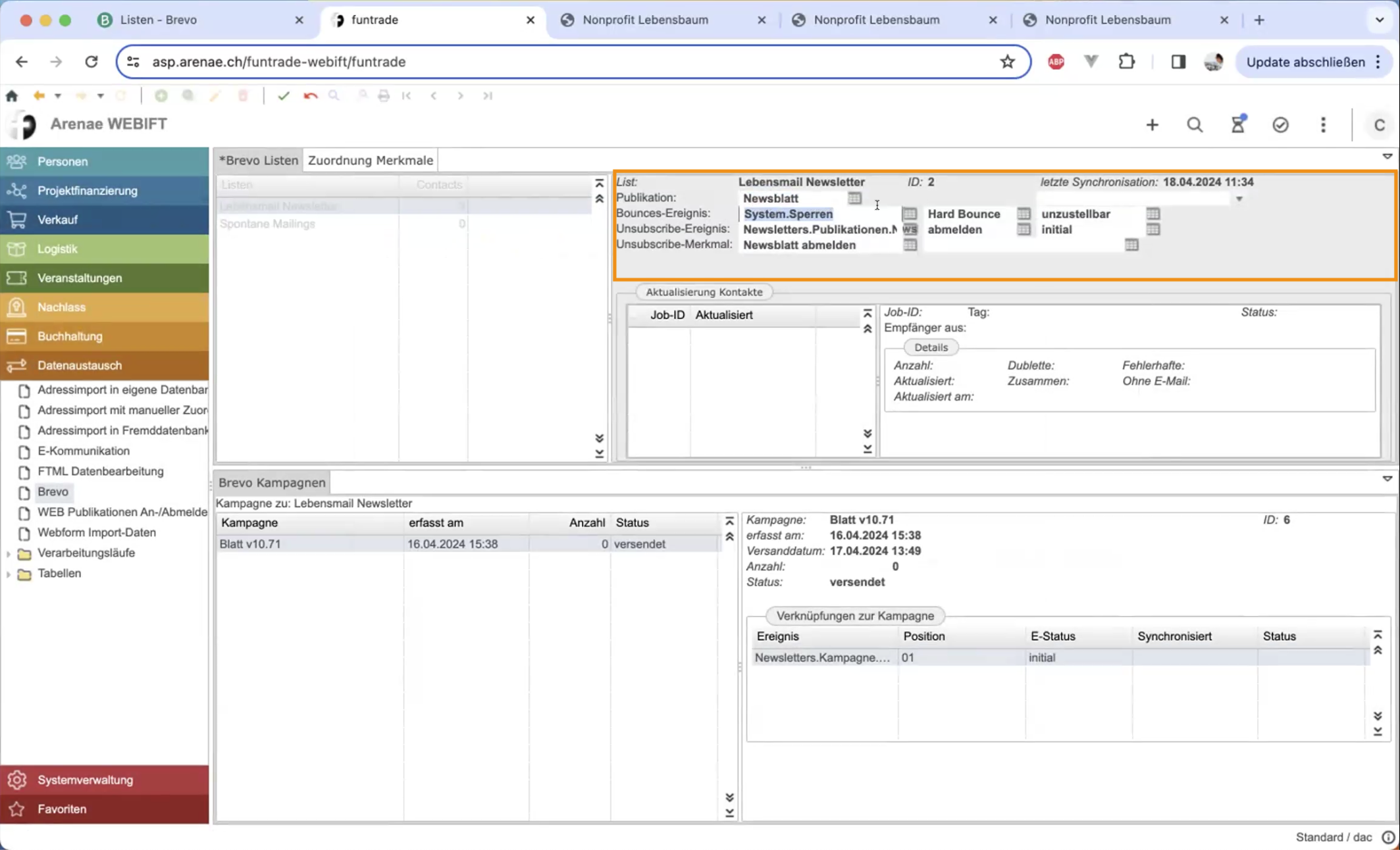Click the circled checkmark header icon

(1280, 124)
